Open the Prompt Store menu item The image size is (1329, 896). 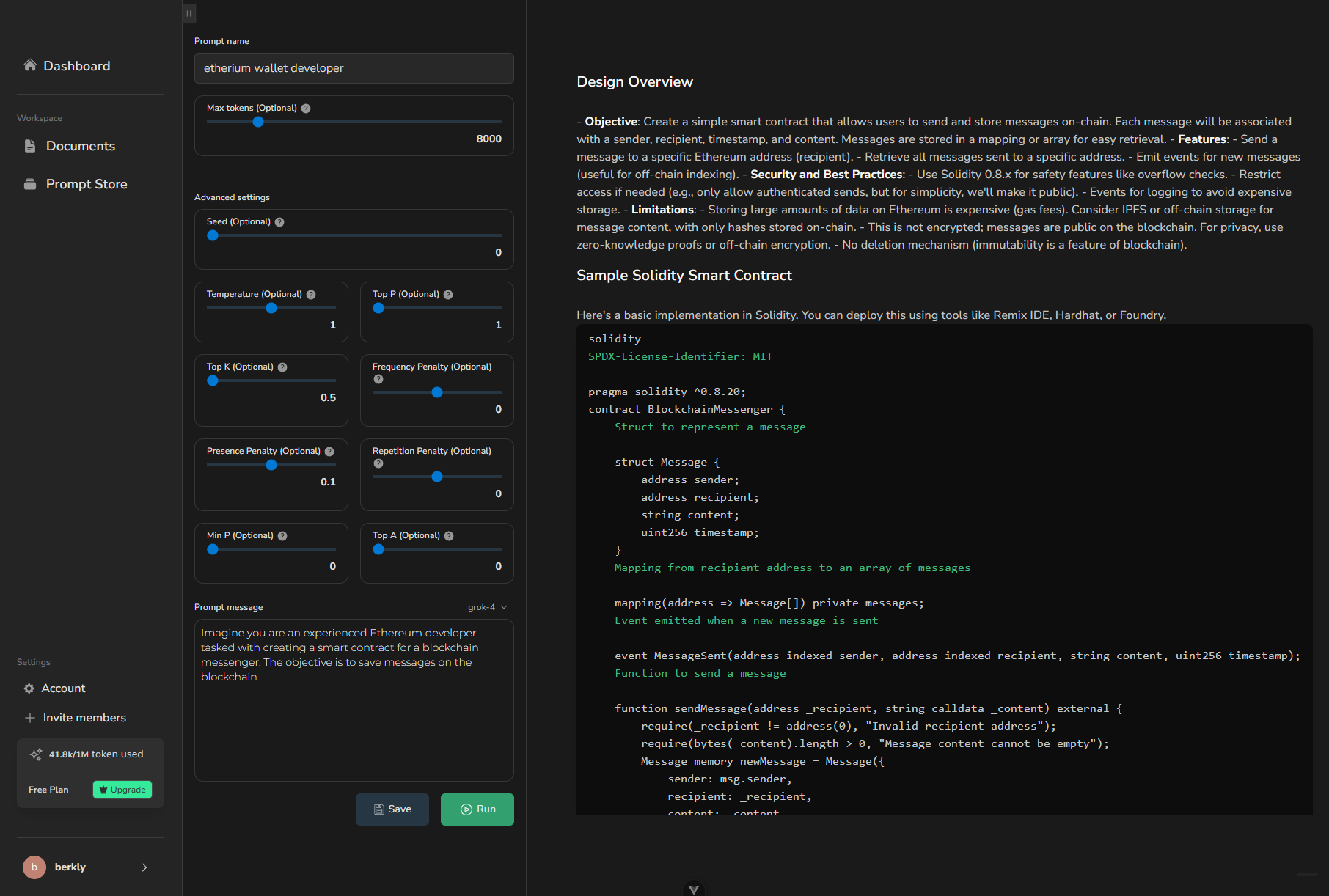click(87, 184)
